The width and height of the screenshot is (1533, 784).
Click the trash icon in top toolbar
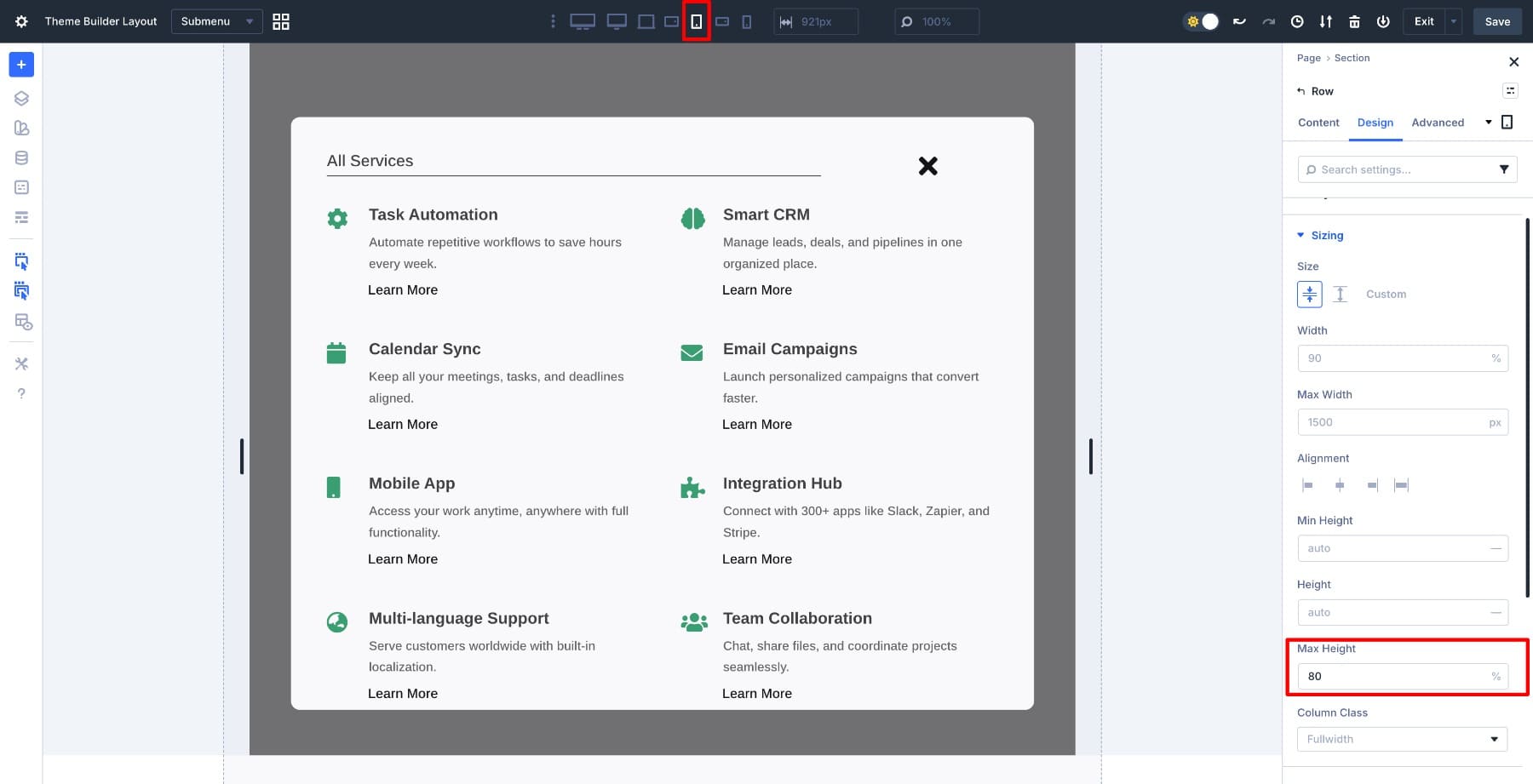pos(1354,21)
